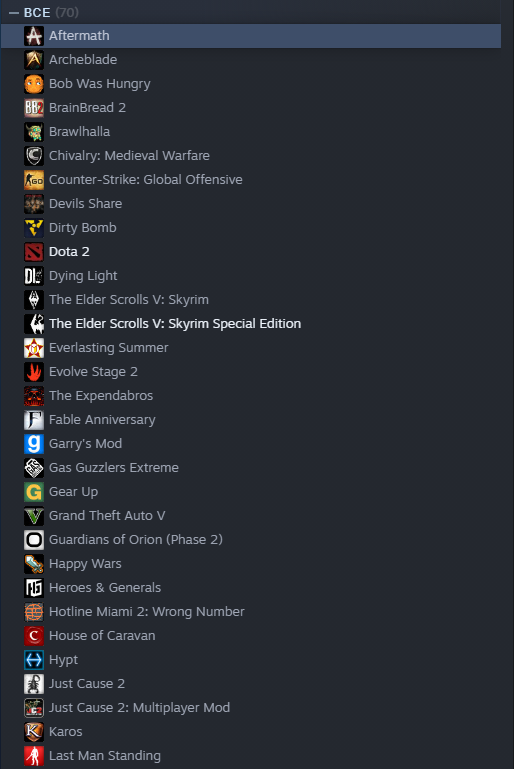The width and height of the screenshot is (514, 769).
Task: Open Heroes & Generals entry
Action: coord(251,588)
